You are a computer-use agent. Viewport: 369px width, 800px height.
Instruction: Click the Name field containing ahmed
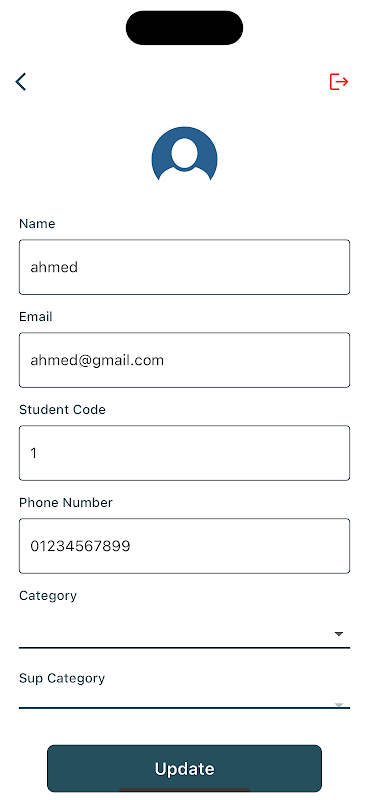[x=184, y=267]
